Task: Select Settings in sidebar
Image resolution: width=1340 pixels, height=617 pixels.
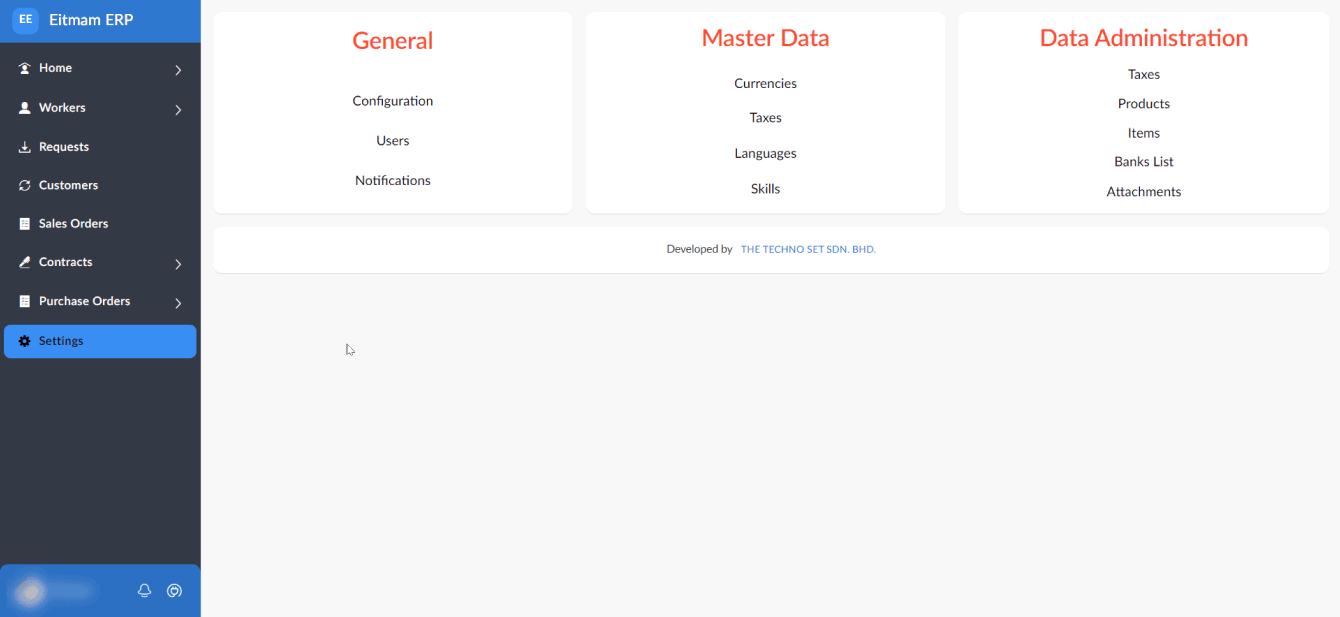Action: pos(100,341)
